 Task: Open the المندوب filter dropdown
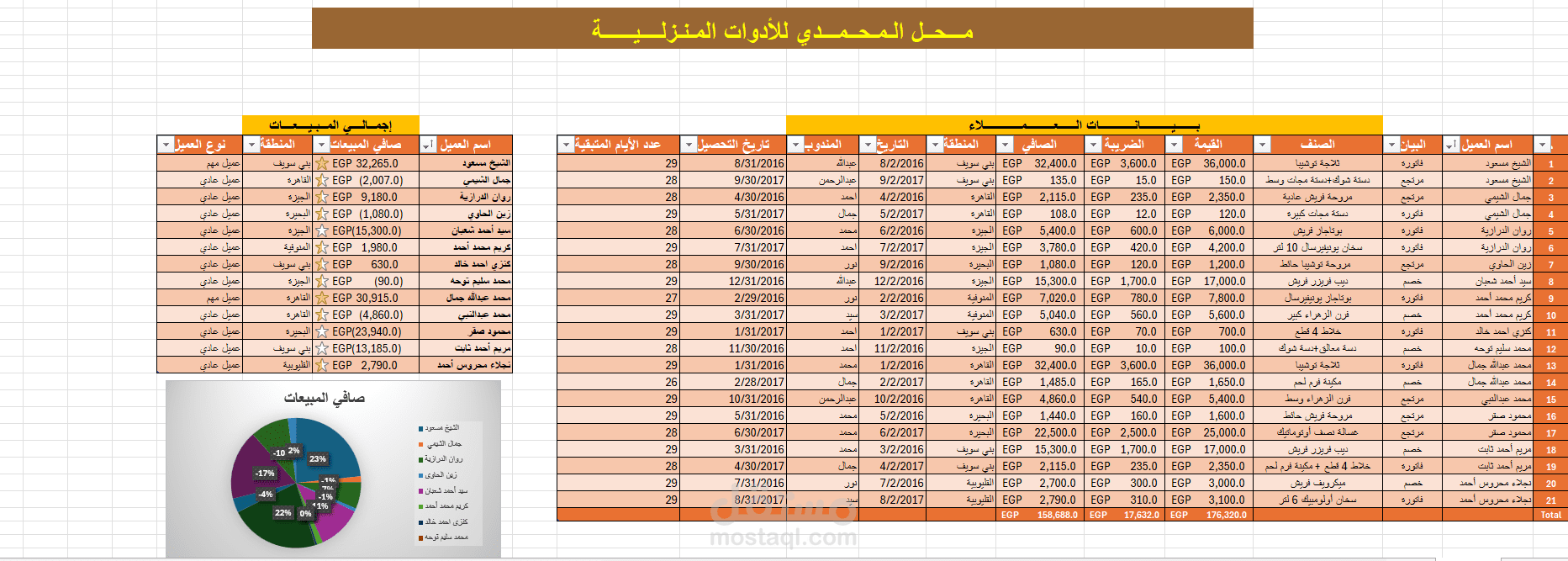[795, 146]
